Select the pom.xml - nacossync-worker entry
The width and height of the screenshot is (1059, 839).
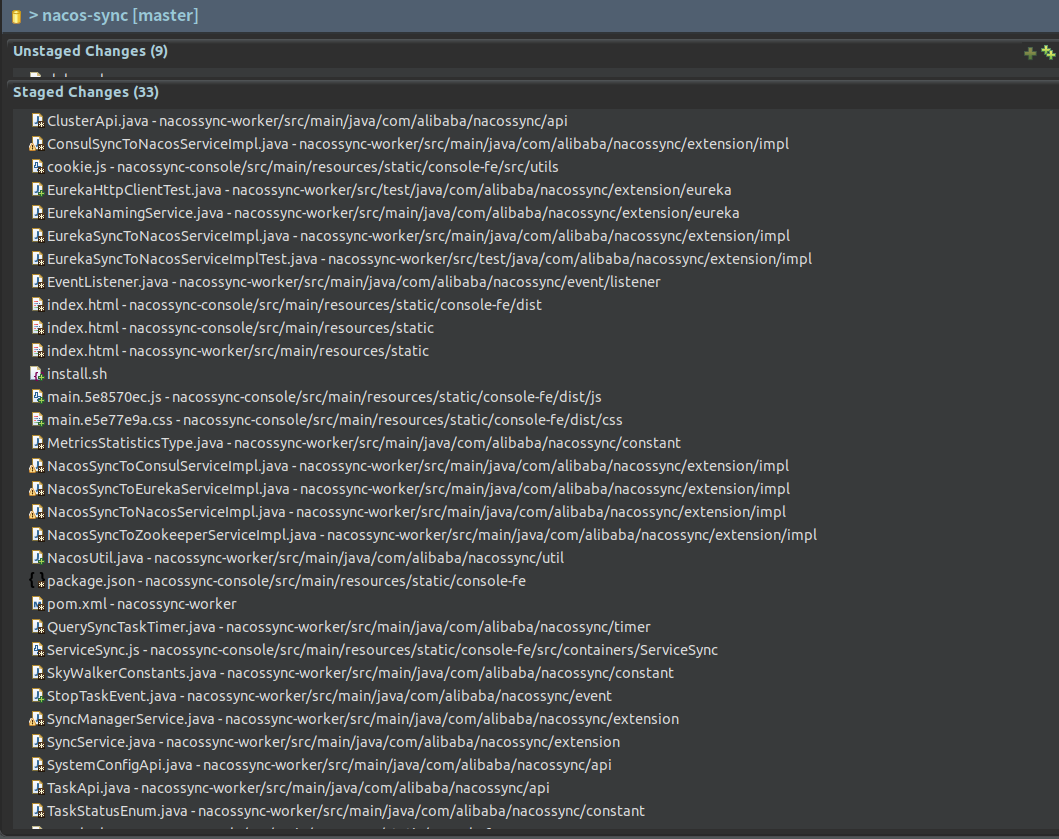click(141, 603)
